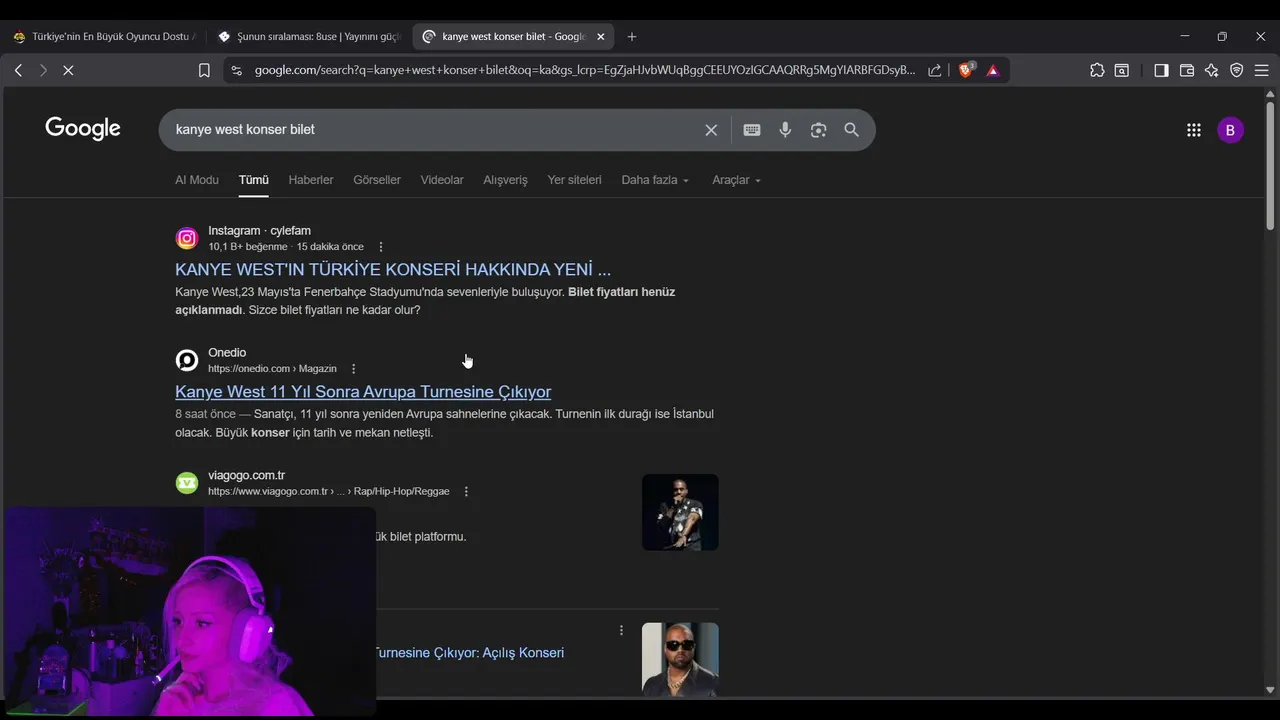The width and height of the screenshot is (1280, 720).
Task: Bookmark this page using the bookmark icon
Action: (204, 70)
